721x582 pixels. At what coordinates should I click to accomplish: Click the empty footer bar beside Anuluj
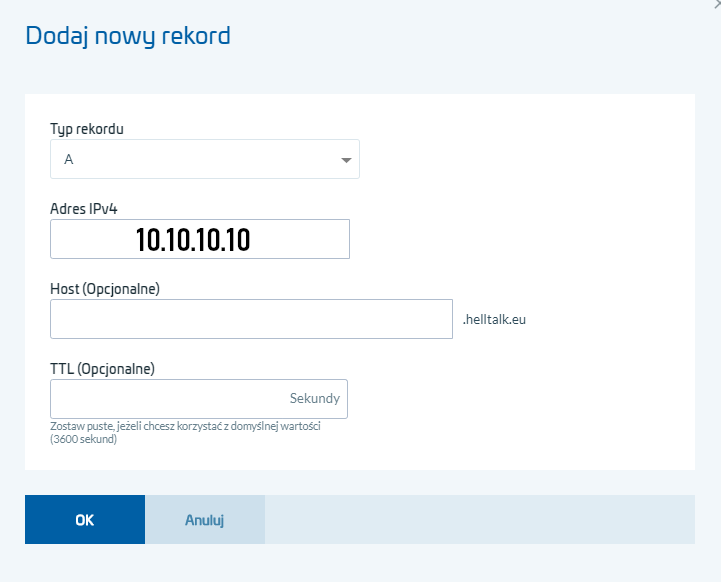(478, 520)
